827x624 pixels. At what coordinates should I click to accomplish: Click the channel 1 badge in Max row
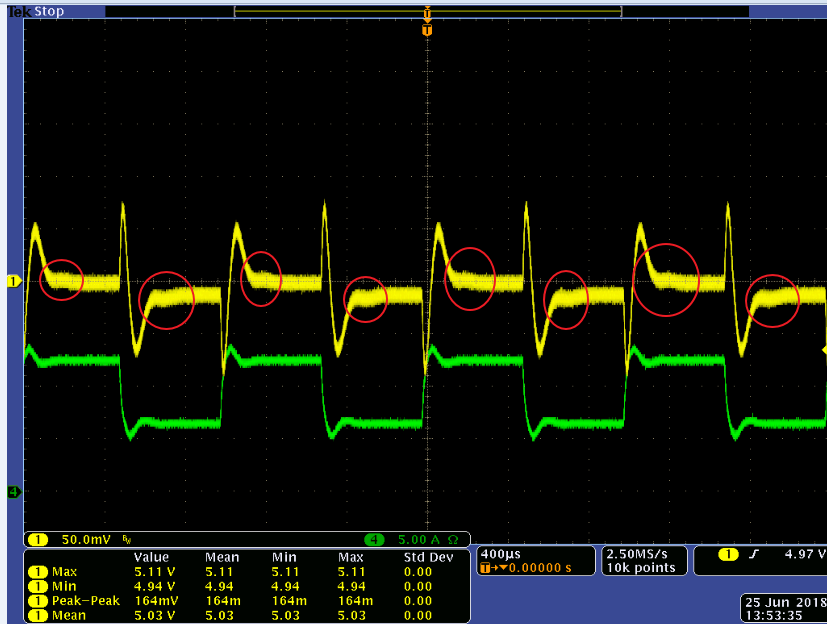tap(37, 572)
